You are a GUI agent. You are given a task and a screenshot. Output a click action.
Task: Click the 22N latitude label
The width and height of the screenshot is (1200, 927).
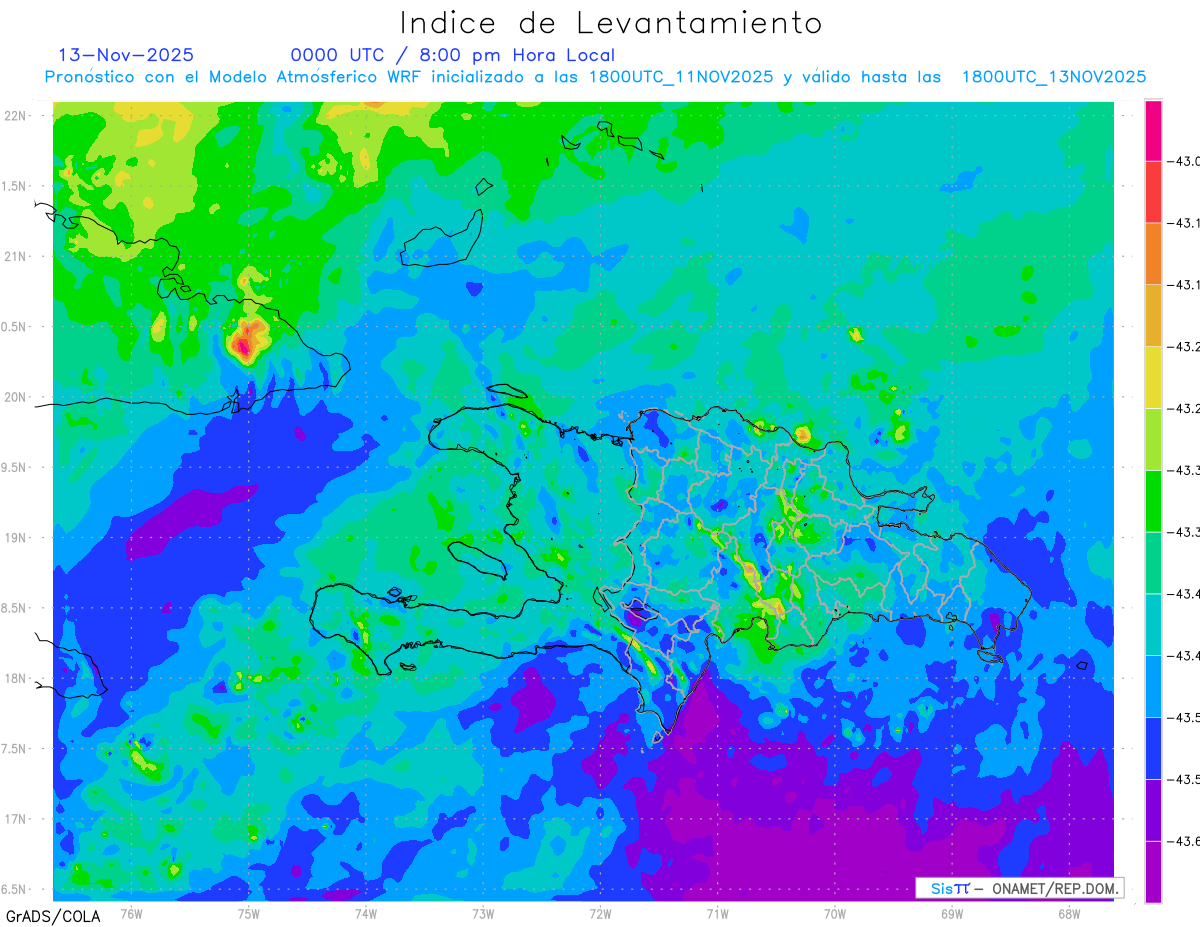[17, 116]
